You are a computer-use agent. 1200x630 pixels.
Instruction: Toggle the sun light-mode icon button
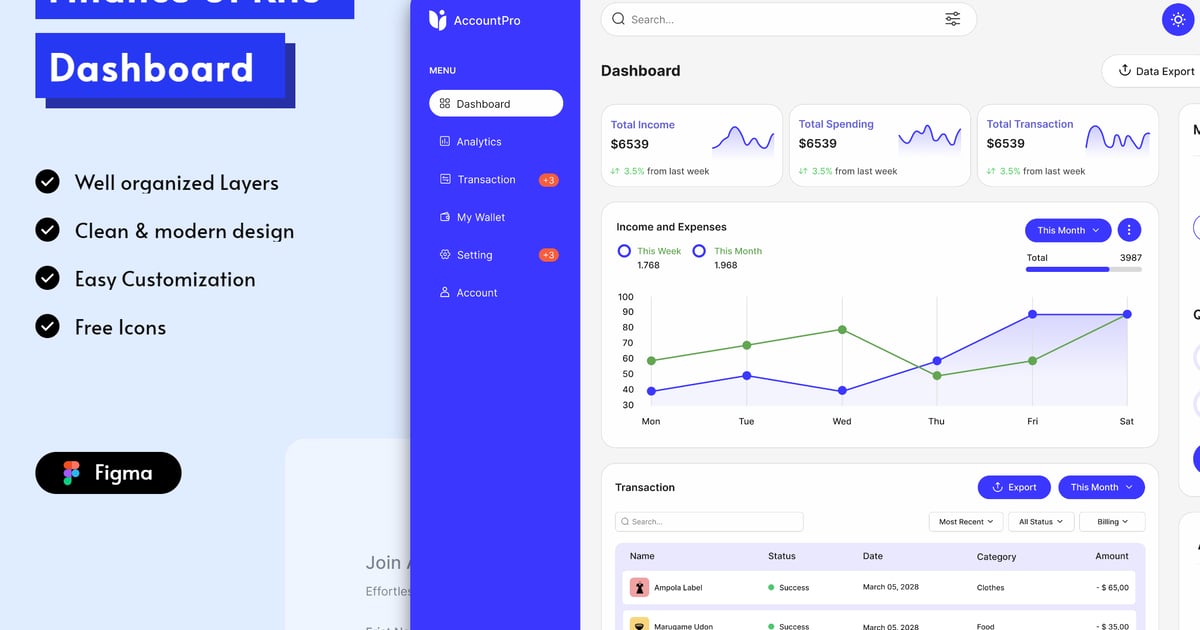click(x=1176, y=19)
